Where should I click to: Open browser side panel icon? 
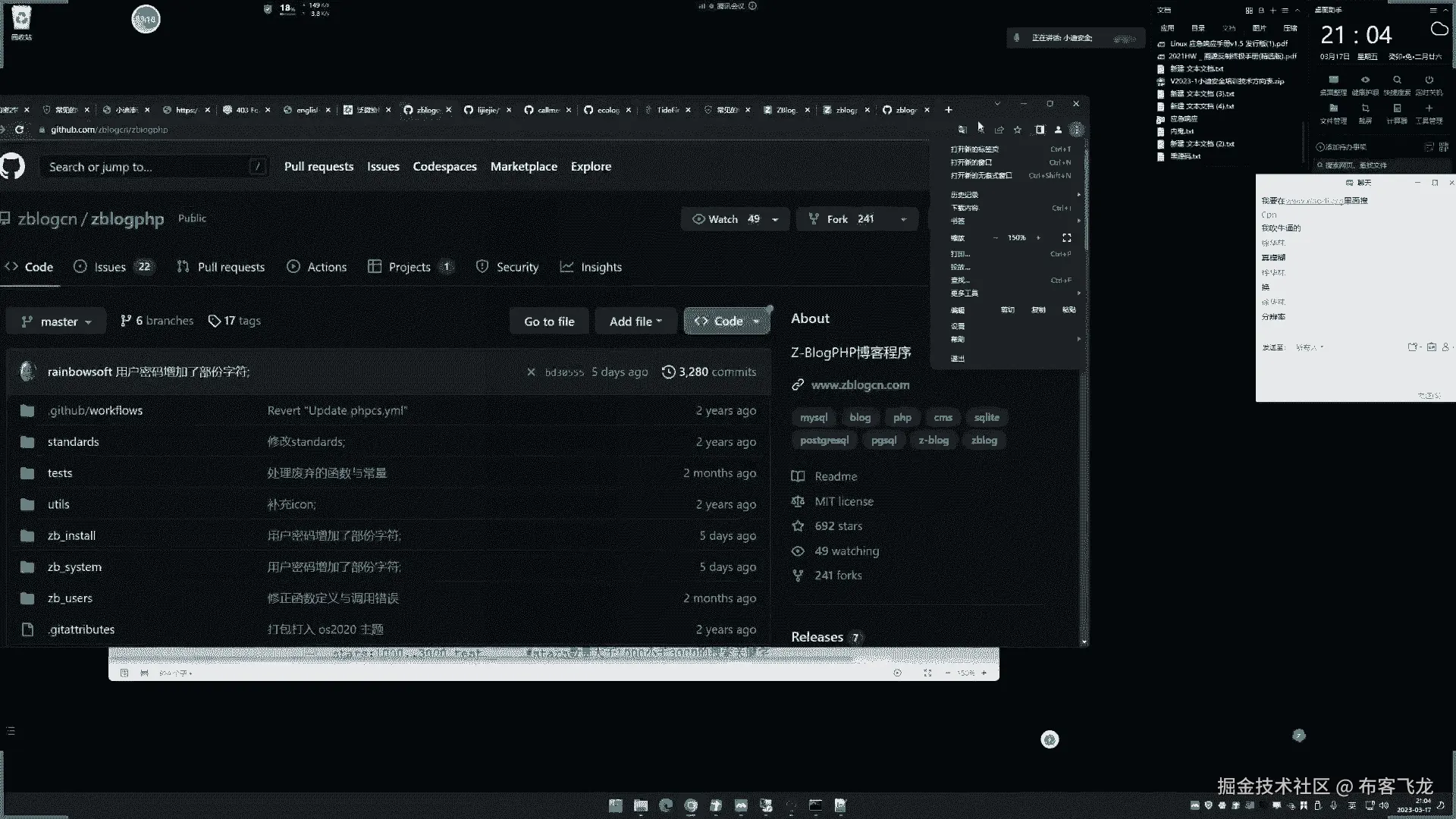click(1040, 130)
